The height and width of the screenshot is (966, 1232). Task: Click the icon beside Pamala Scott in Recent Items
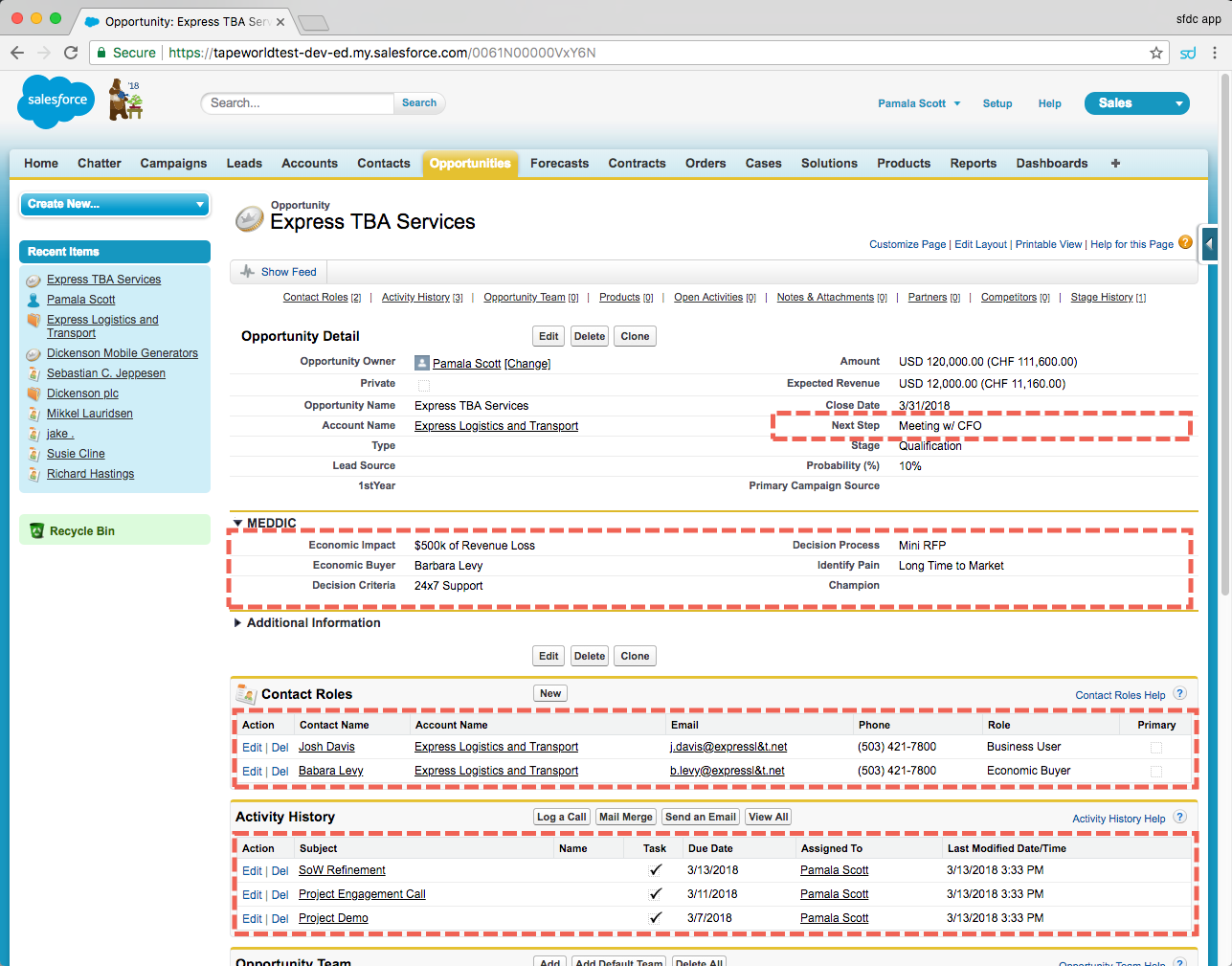(34, 300)
